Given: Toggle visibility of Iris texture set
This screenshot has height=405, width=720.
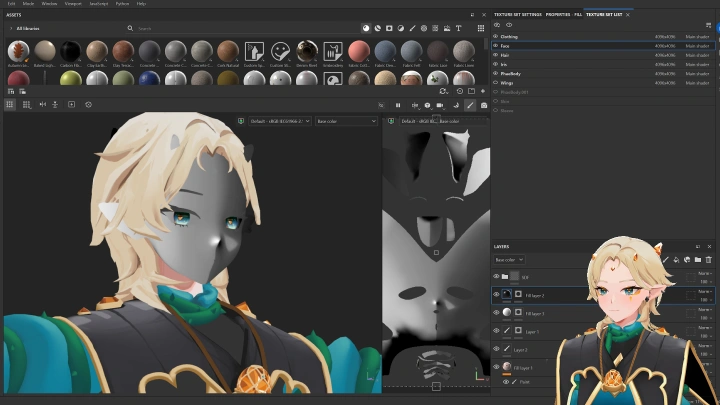Looking at the screenshot, I should point(495,64).
